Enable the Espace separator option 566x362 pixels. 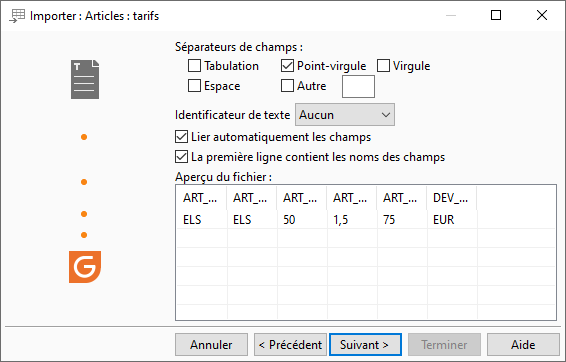pyautogui.click(x=195, y=86)
